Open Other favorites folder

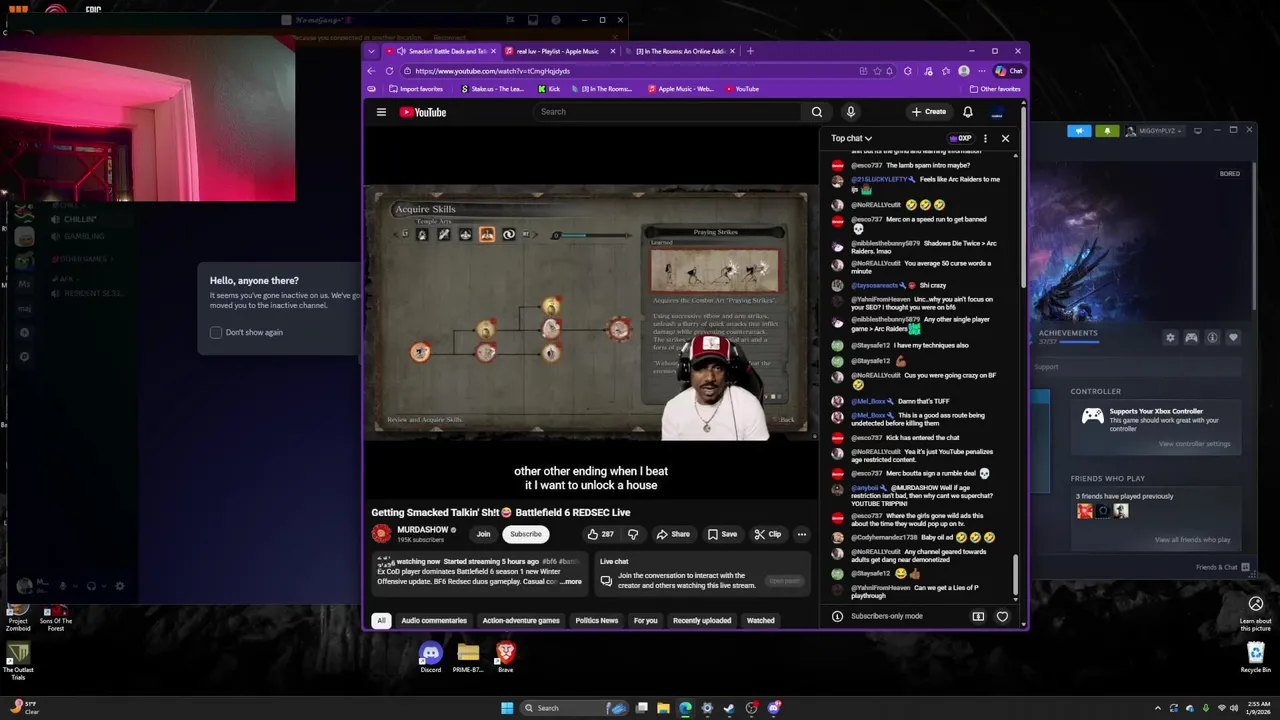point(995,89)
